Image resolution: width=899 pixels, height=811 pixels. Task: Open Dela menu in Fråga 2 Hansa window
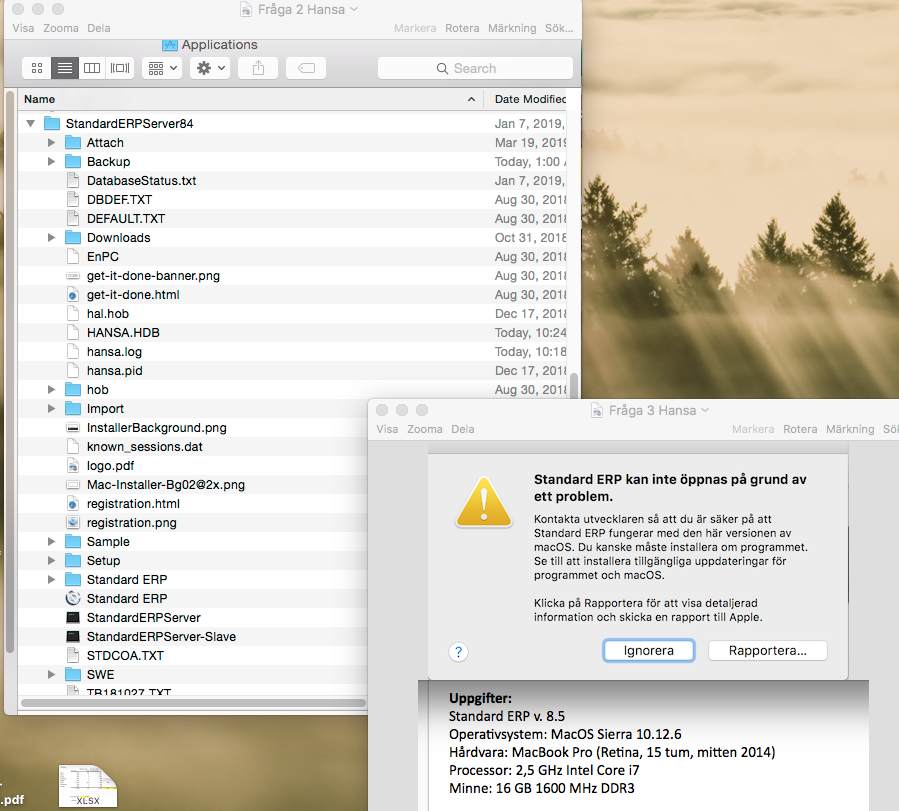point(99,28)
